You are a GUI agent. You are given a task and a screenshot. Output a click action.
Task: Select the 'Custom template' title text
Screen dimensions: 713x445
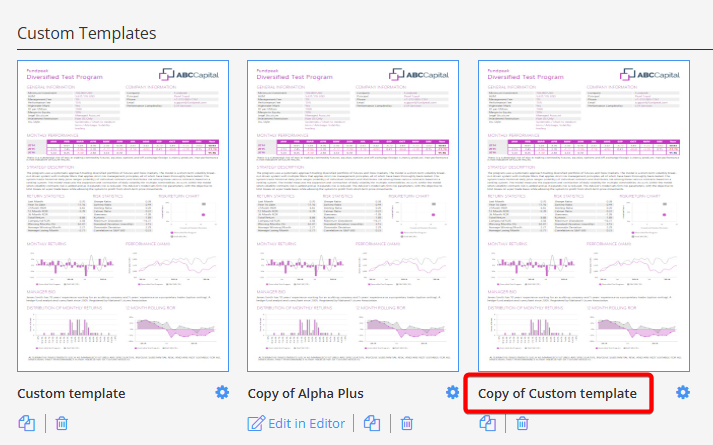click(72, 393)
